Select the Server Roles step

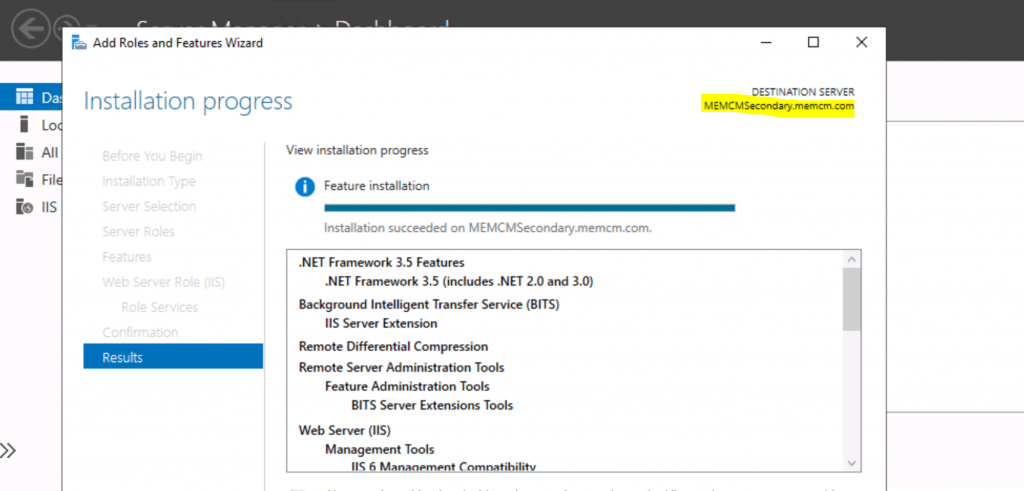point(138,232)
